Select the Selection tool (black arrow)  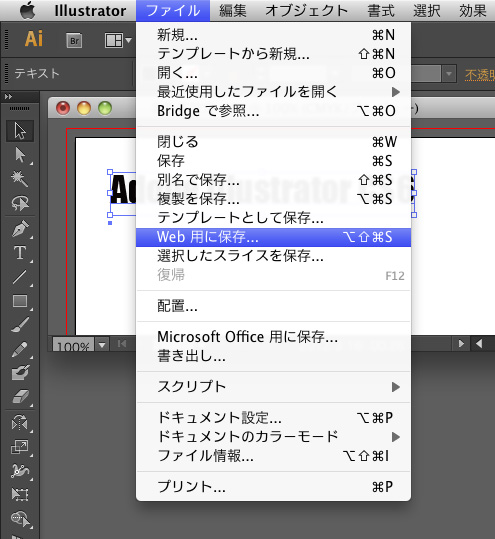click(x=20, y=131)
